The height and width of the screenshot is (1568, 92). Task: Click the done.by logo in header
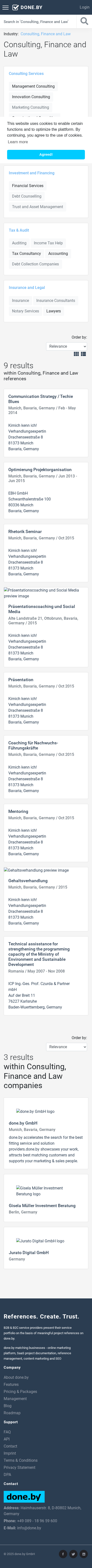coord(27,7)
